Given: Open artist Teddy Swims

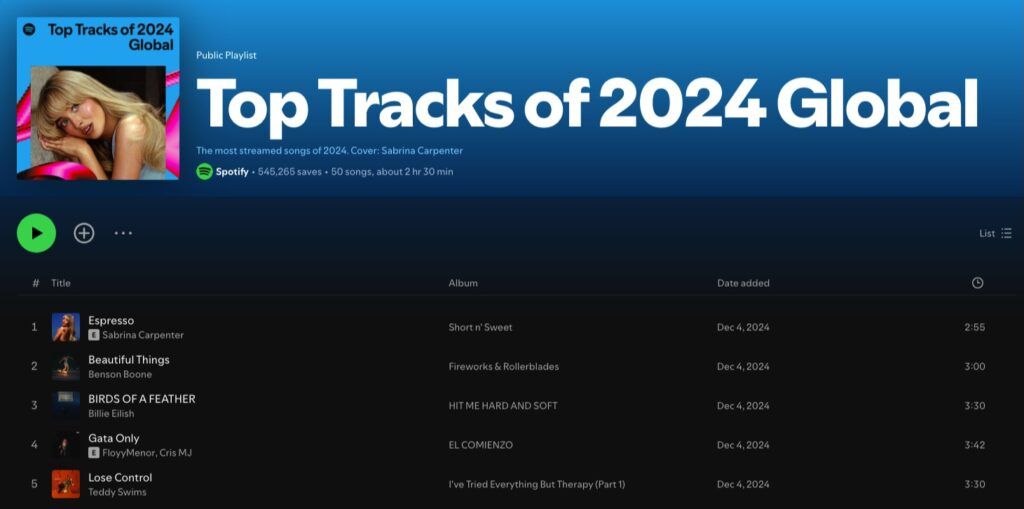Looking at the screenshot, I should pyautogui.click(x=118, y=492).
